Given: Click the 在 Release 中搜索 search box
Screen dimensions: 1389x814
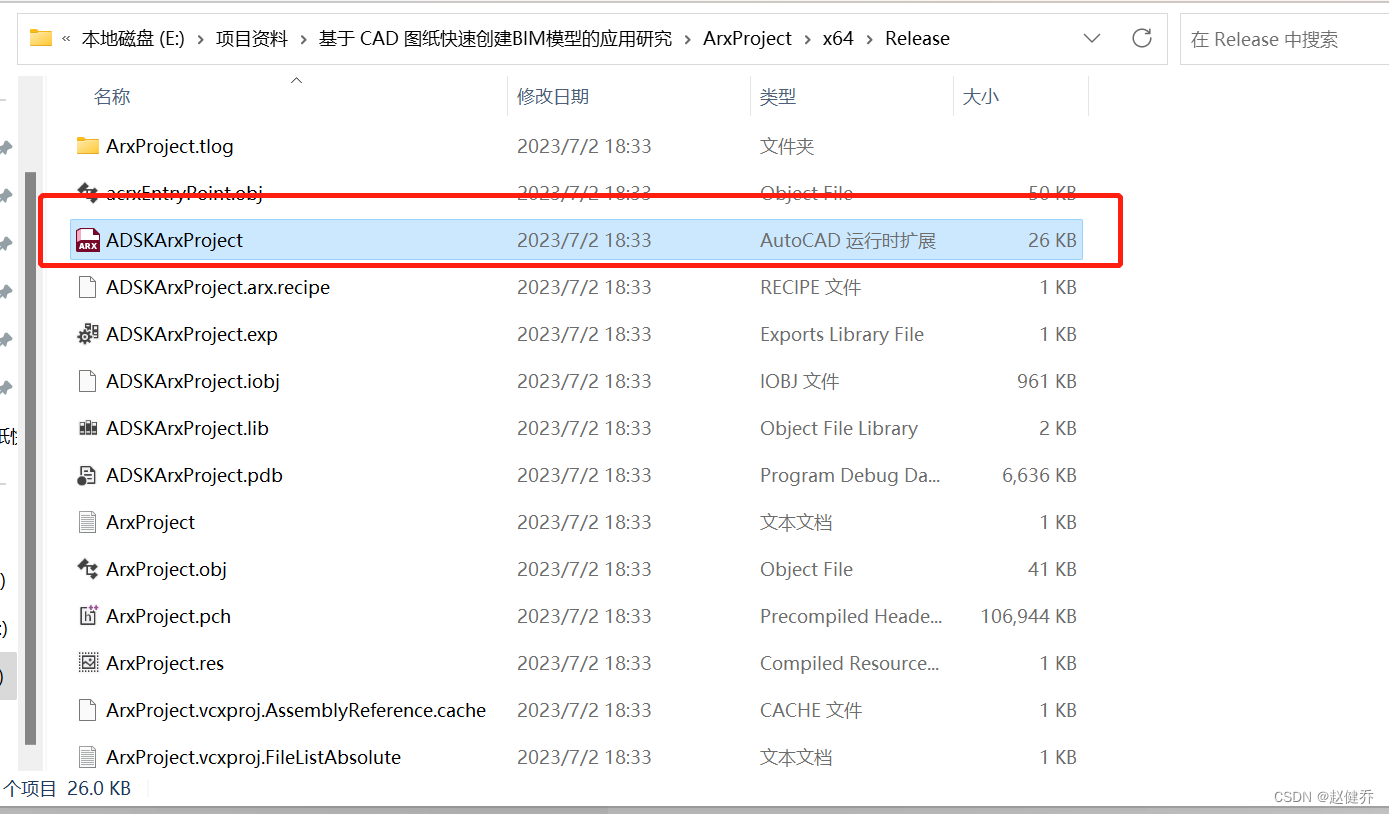Looking at the screenshot, I should coord(1284,39).
